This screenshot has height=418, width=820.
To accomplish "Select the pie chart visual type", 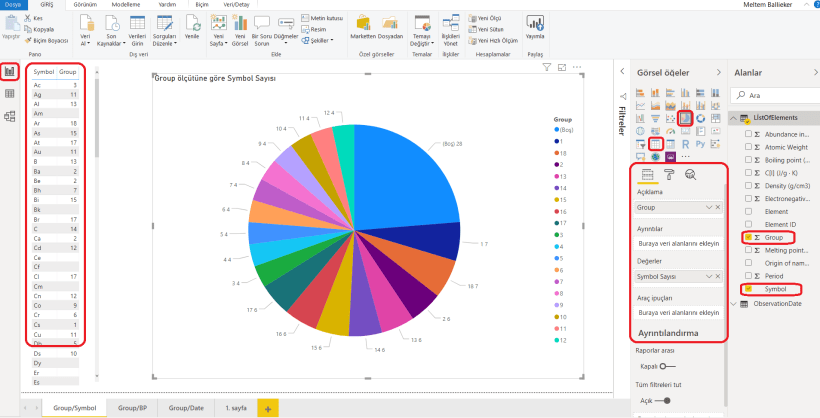I will [686, 118].
